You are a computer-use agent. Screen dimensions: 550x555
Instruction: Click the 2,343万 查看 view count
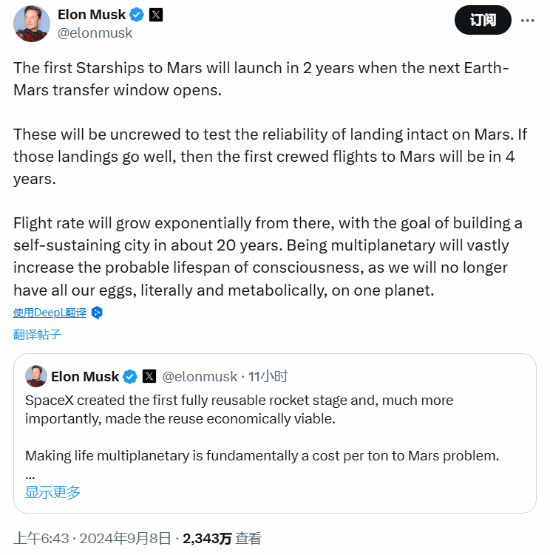[222, 538]
